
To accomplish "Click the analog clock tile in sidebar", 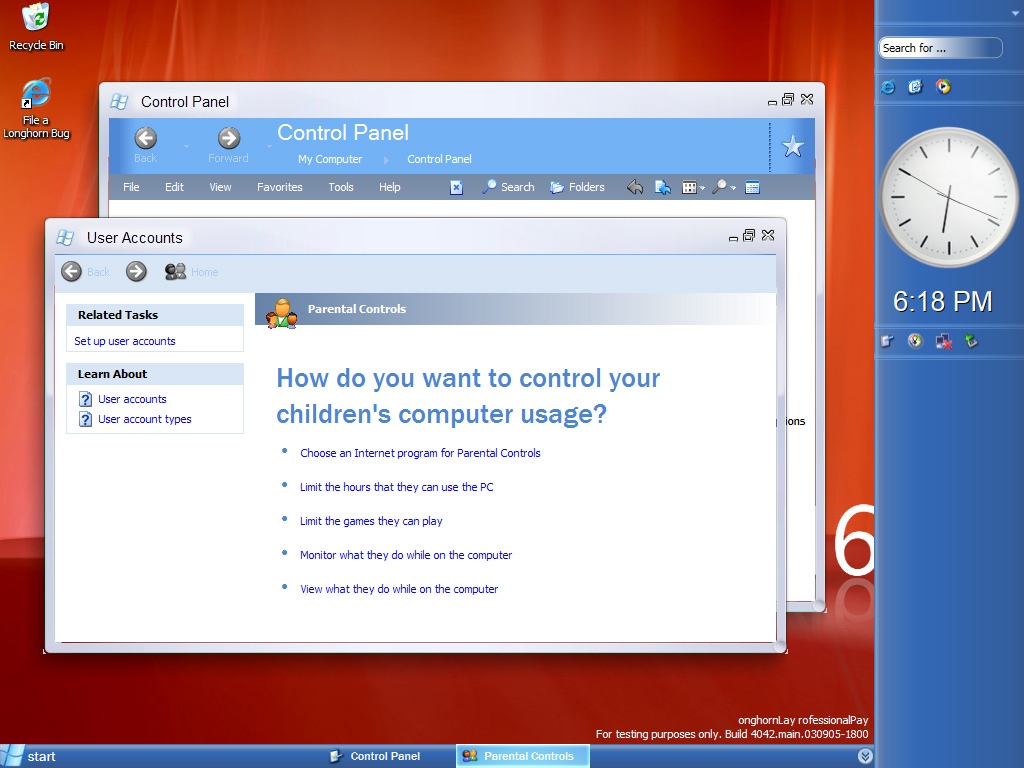I will tap(949, 197).
